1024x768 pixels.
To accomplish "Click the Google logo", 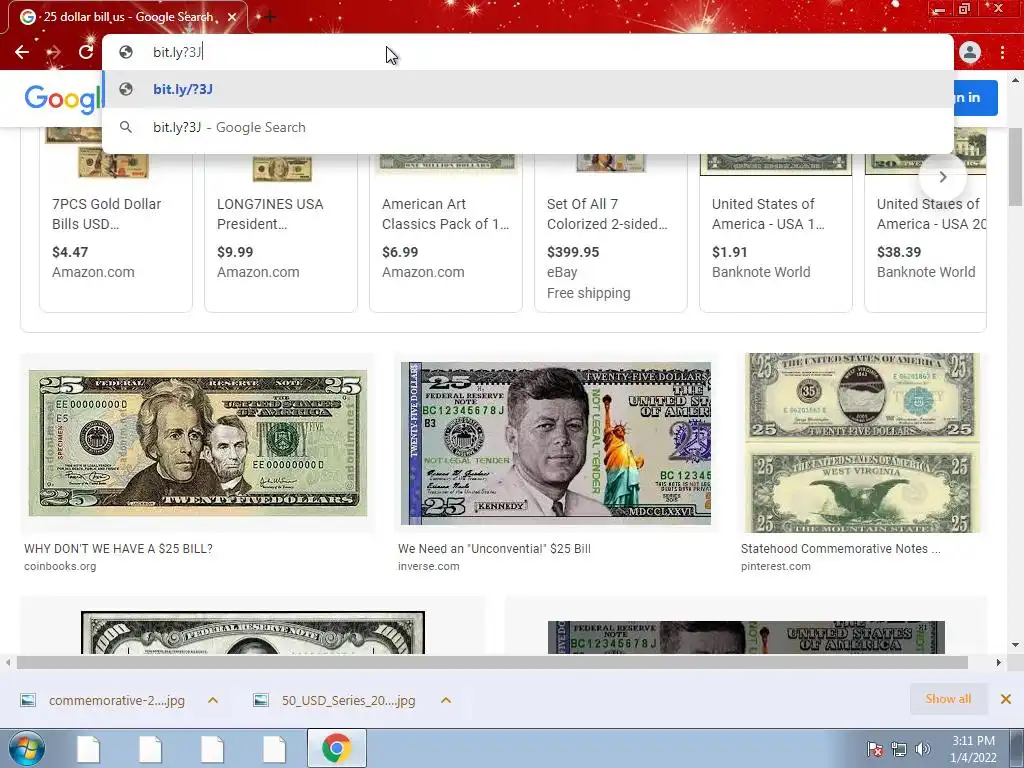I will tap(63, 99).
